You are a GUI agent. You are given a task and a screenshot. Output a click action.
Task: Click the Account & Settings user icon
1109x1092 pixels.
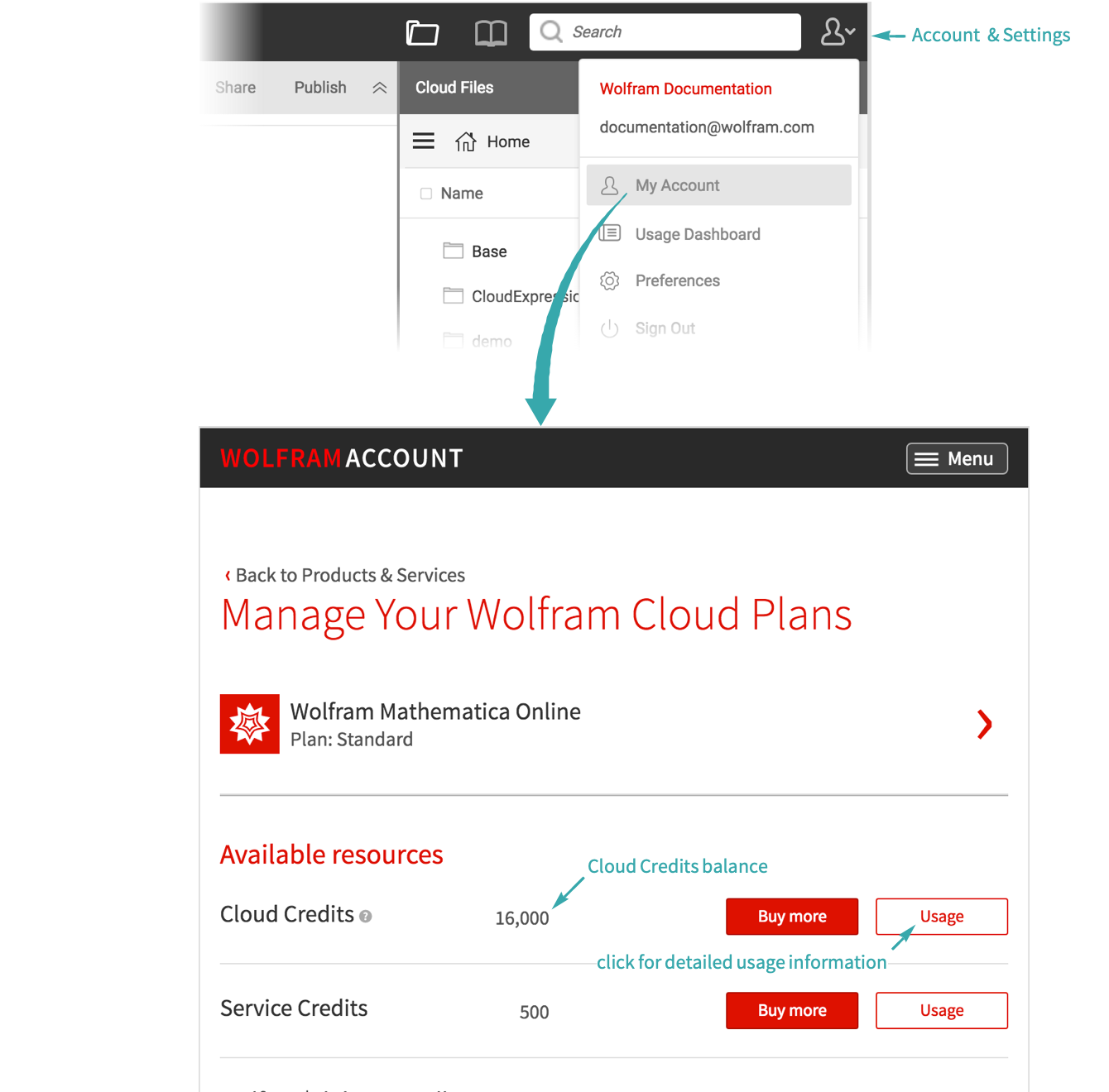coord(837,32)
